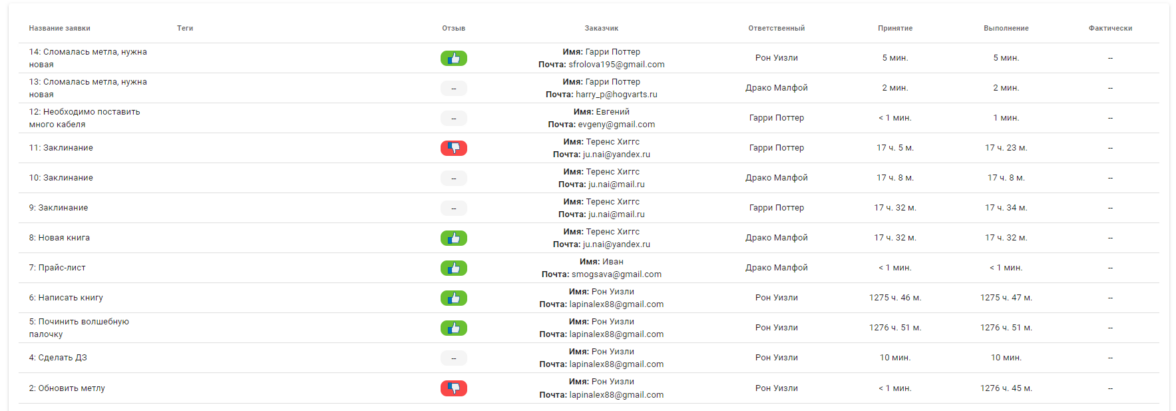Click empty review badge on request 12

click(x=453, y=118)
